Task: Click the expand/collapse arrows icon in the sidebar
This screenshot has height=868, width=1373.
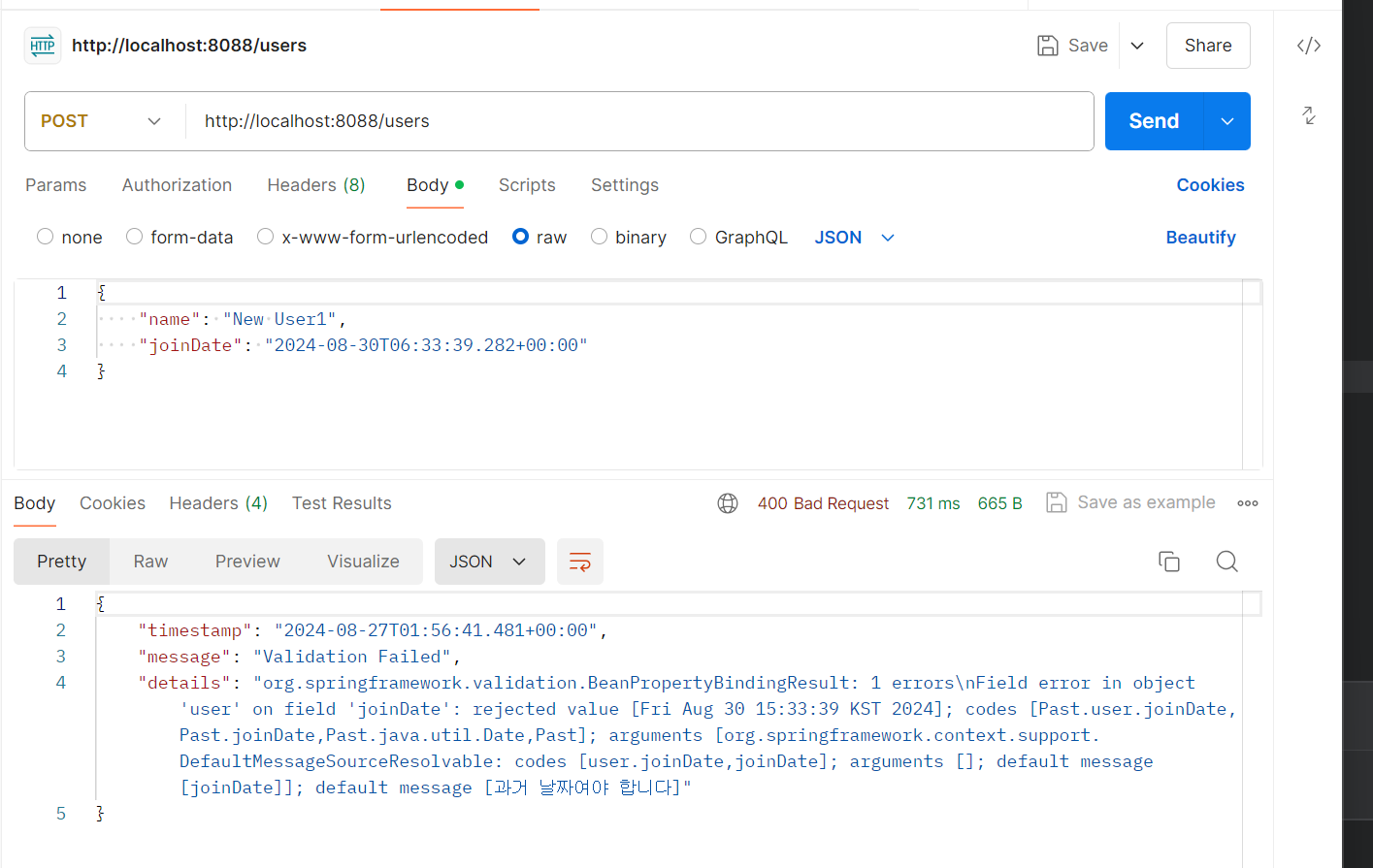Action: click(x=1309, y=115)
